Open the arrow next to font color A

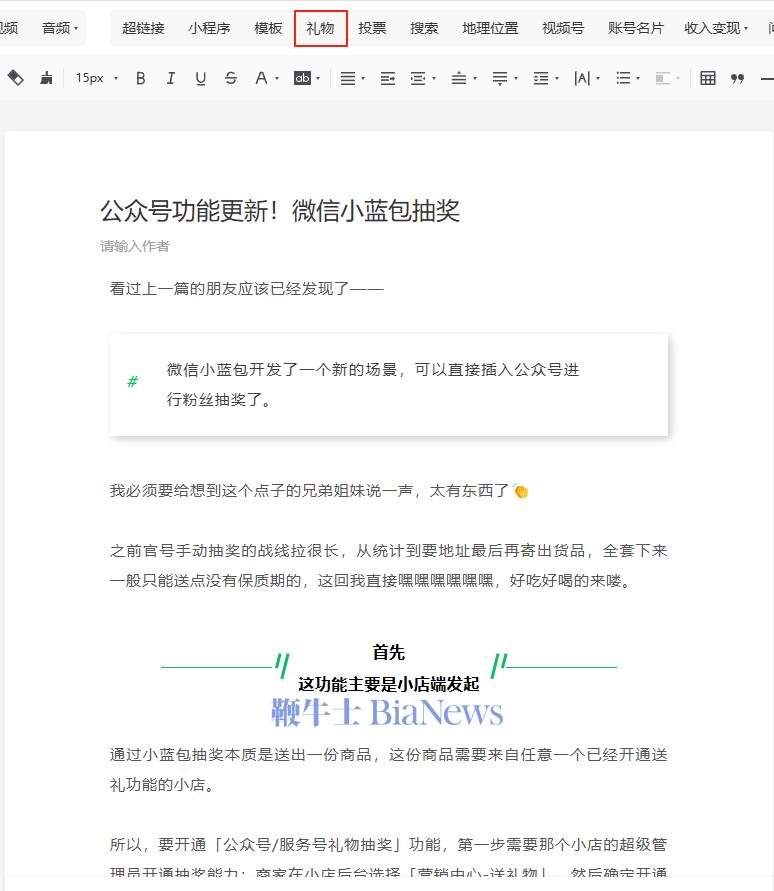(277, 78)
